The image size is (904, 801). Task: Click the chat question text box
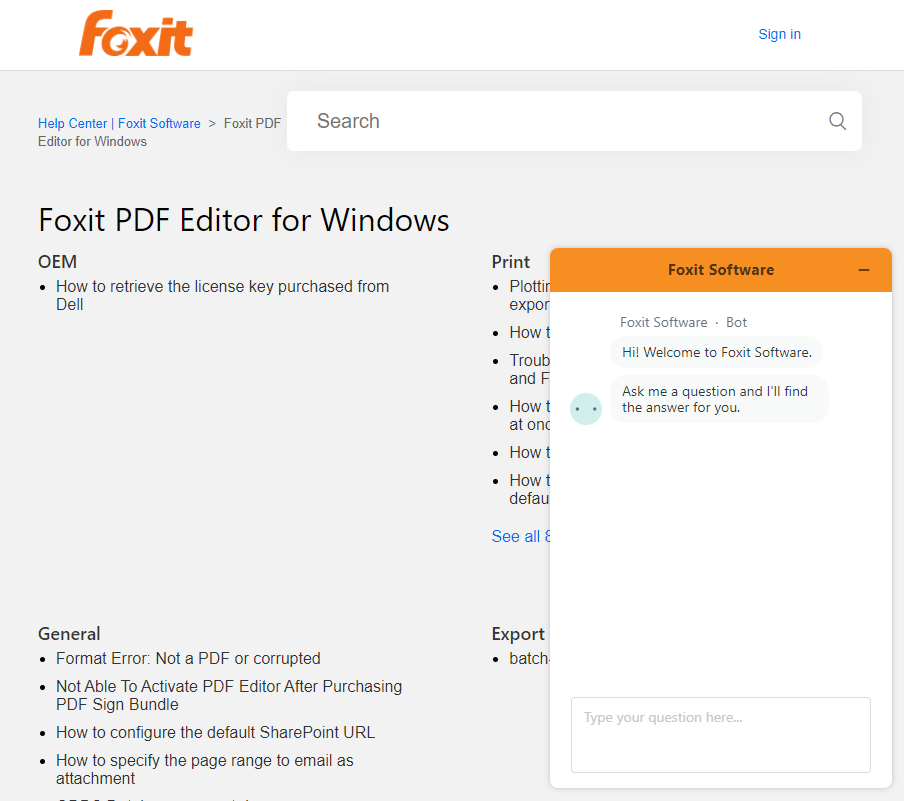click(x=720, y=735)
